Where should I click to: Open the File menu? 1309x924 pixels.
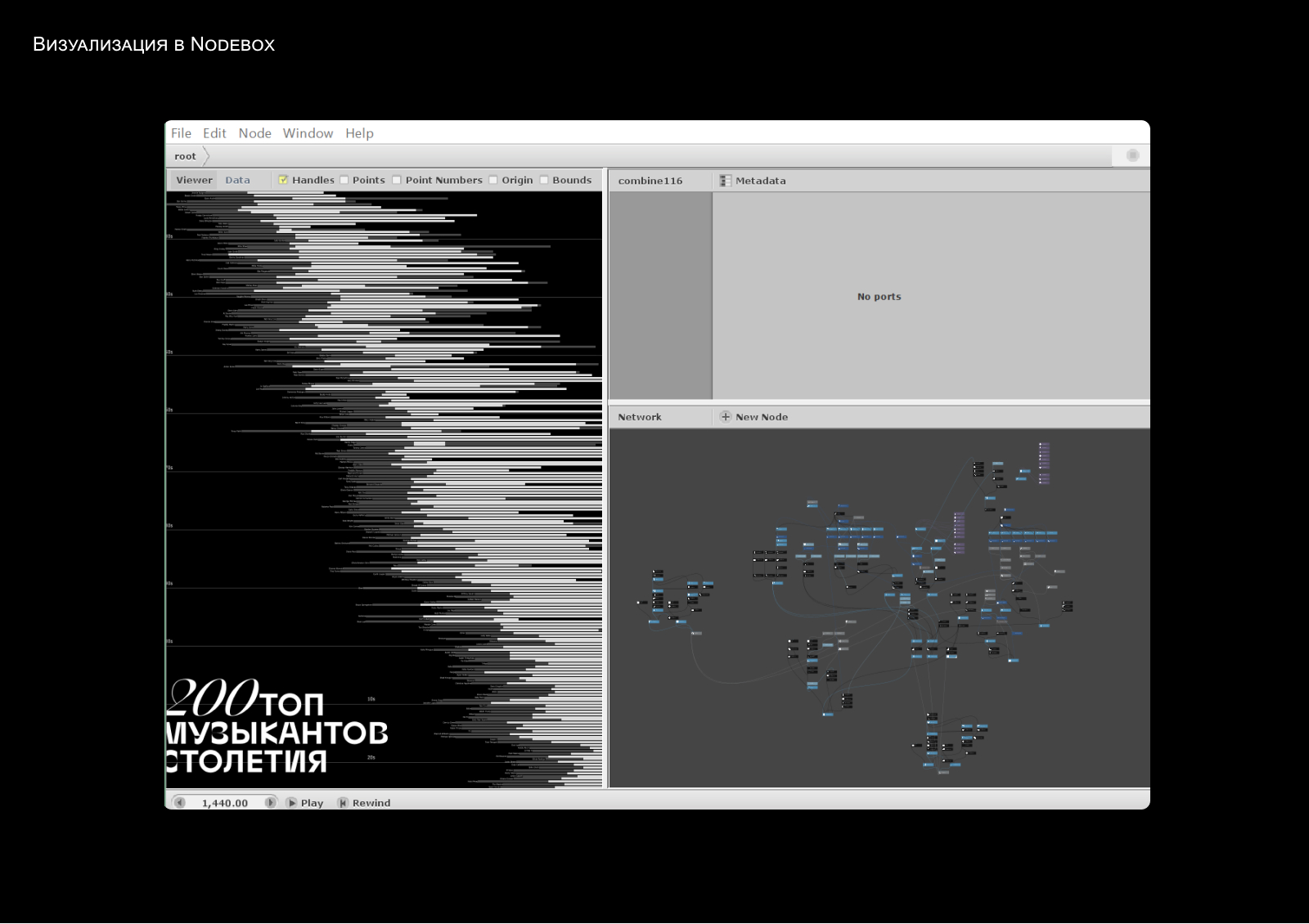181,133
